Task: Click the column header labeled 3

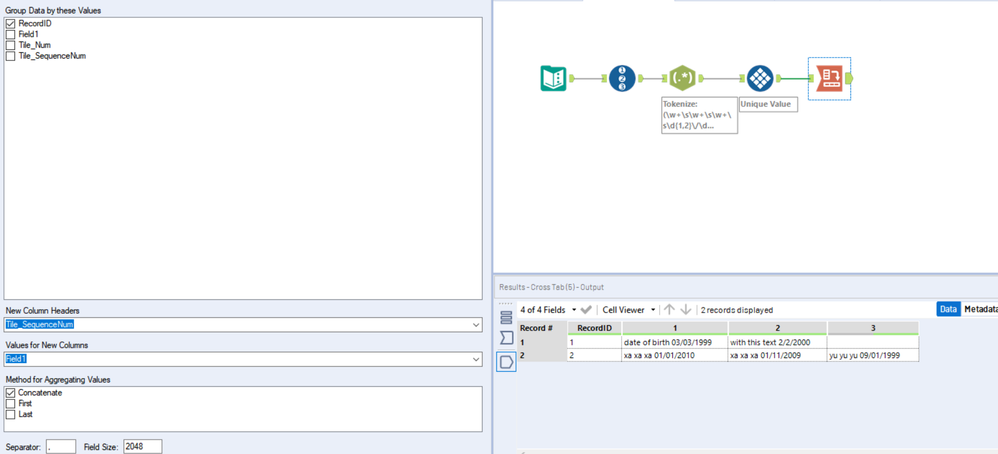Action: click(x=873, y=329)
